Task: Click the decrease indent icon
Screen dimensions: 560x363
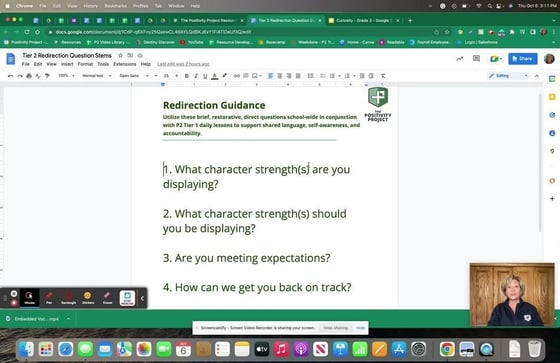Action: (362, 76)
